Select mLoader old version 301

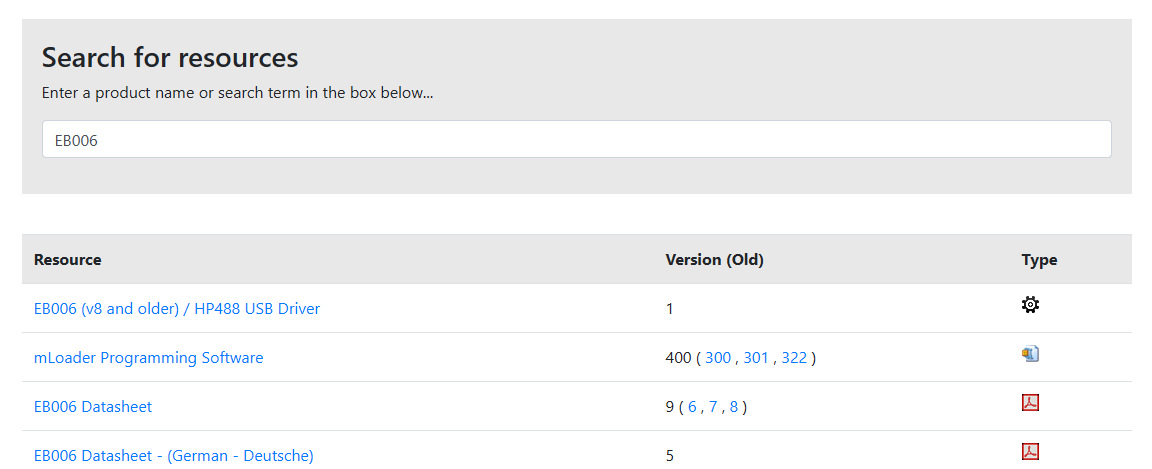756,358
